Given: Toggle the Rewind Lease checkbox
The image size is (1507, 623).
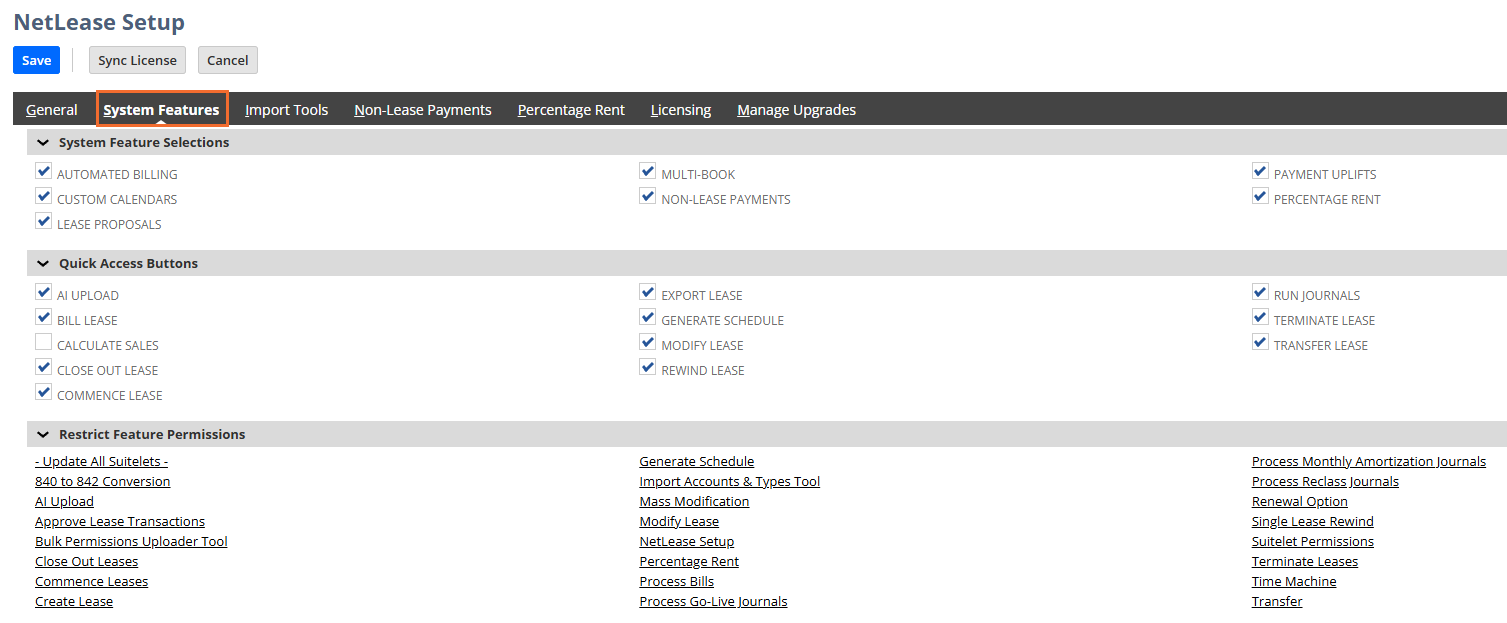Looking at the screenshot, I should 648,368.
